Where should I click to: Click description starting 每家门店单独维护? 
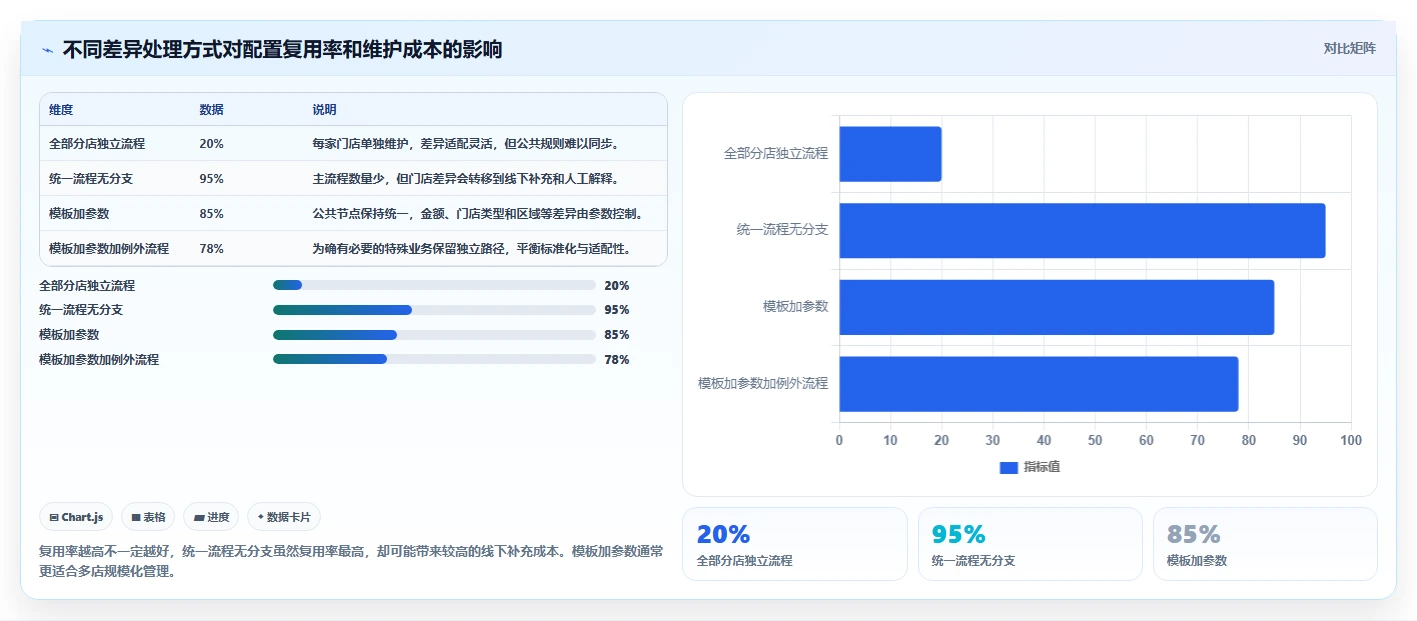point(468,144)
